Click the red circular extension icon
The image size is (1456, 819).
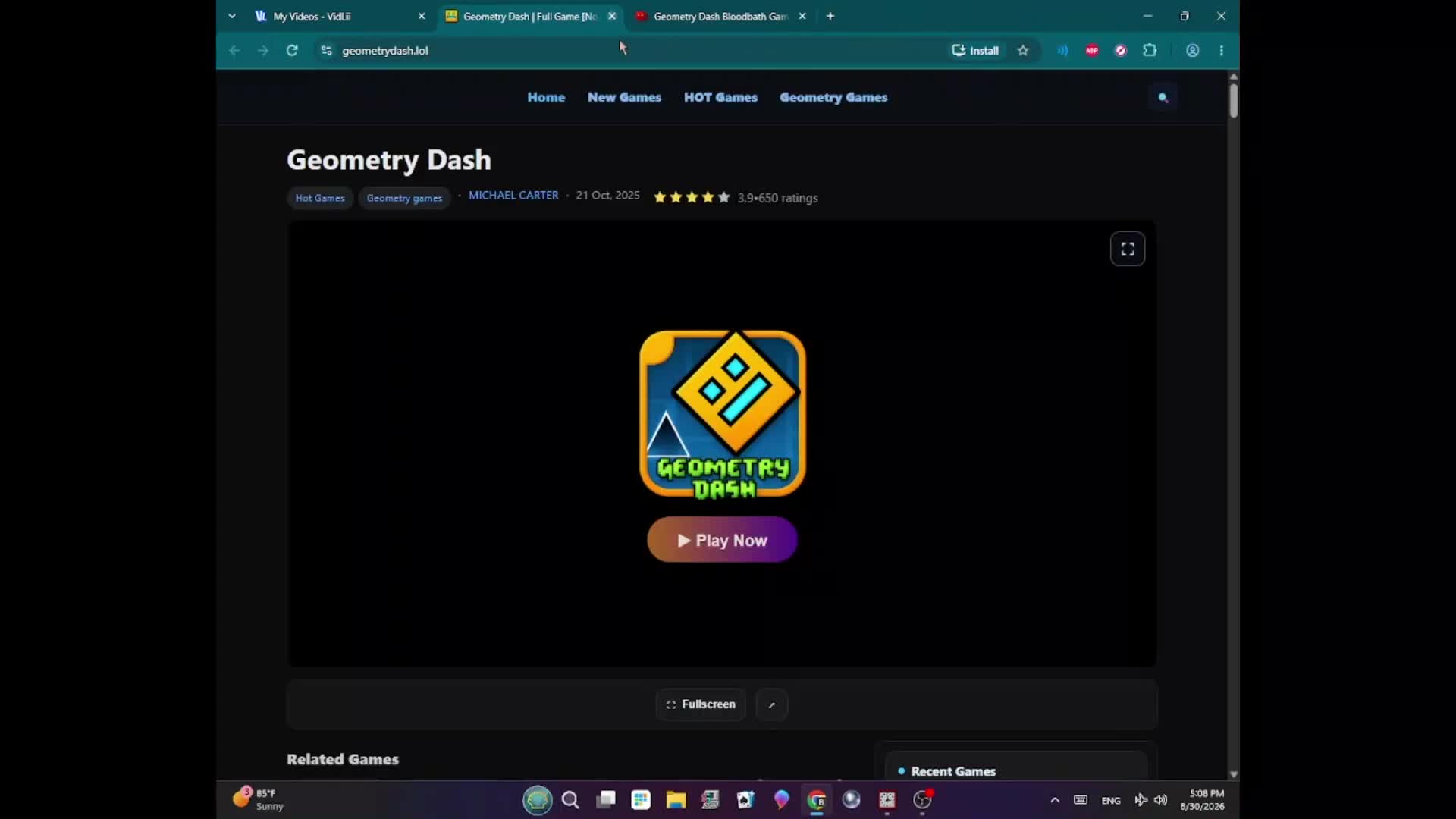1121,50
